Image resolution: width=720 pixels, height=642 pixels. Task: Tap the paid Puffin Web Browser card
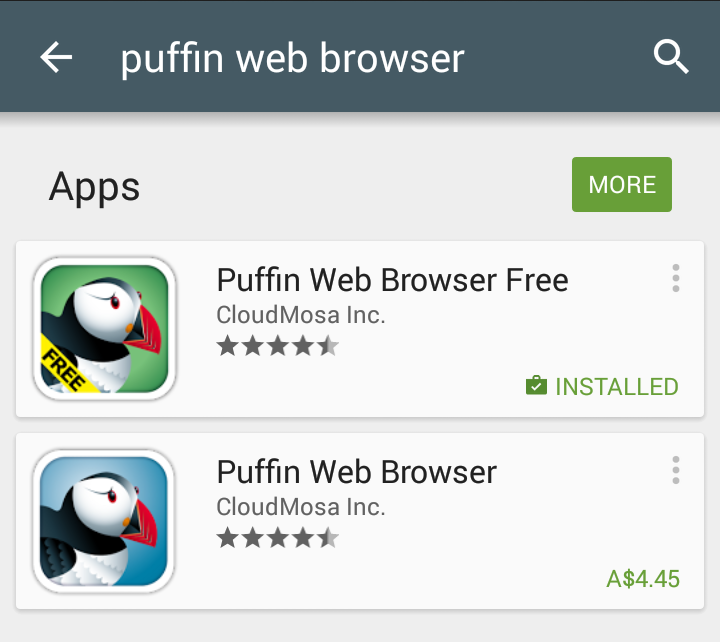(x=360, y=521)
